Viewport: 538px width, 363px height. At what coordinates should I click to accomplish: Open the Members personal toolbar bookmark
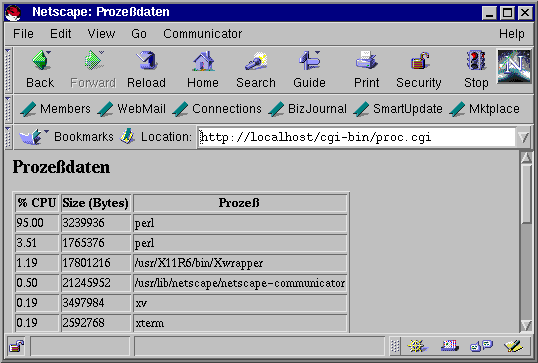tap(55, 109)
